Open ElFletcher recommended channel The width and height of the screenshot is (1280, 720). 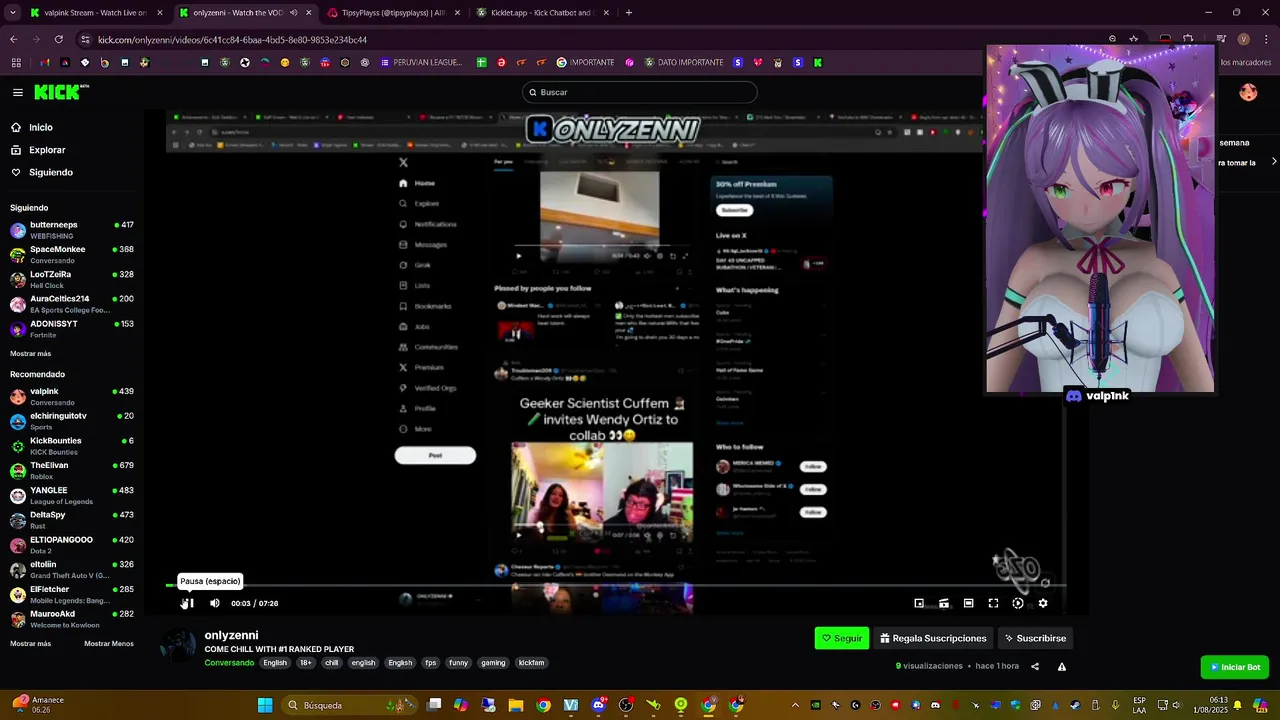(72, 594)
